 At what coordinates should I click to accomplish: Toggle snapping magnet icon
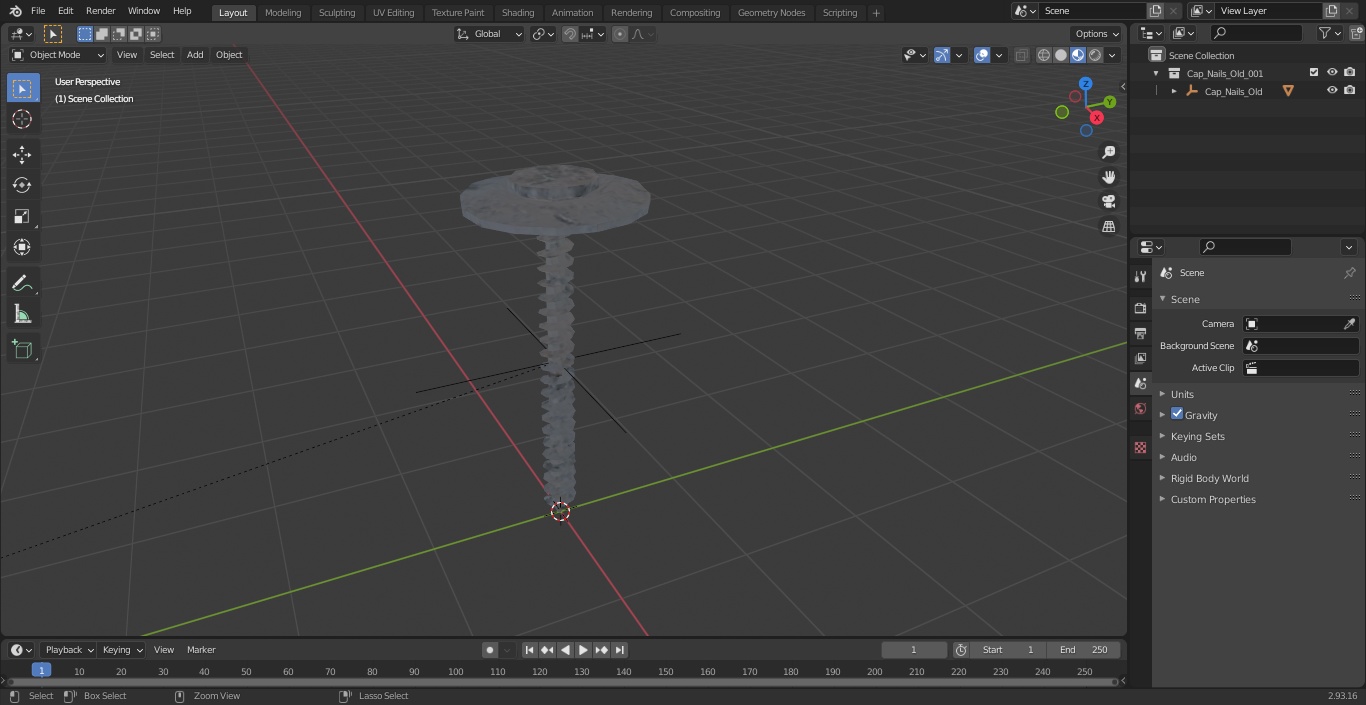click(x=570, y=34)
